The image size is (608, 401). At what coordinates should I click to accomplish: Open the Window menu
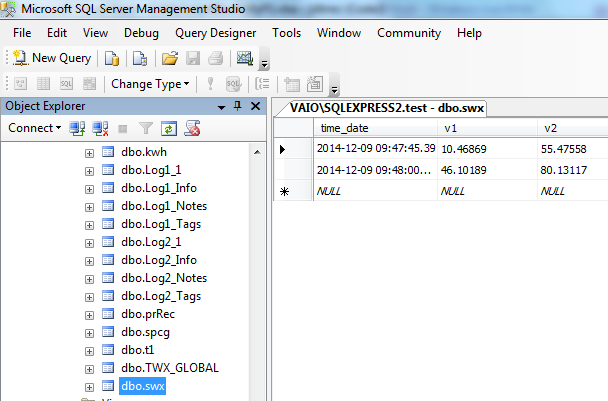click(x=339, y=33)
